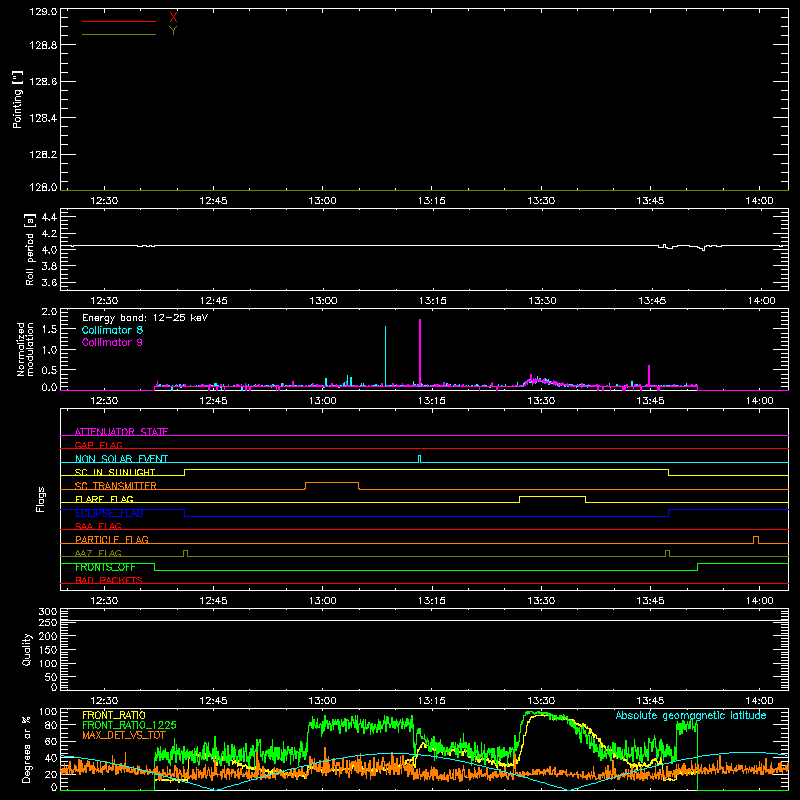Click the A47_FLAG label

(x=98, y=553)
